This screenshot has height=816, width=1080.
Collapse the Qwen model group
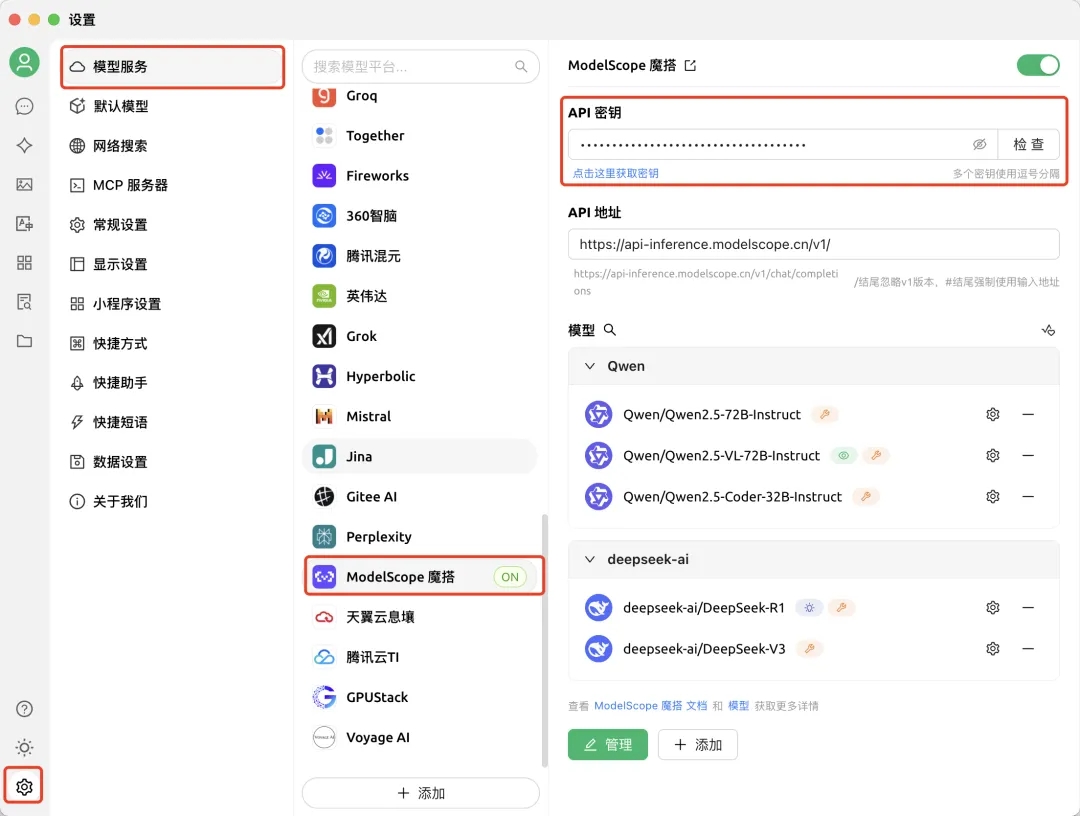point(590,366)
